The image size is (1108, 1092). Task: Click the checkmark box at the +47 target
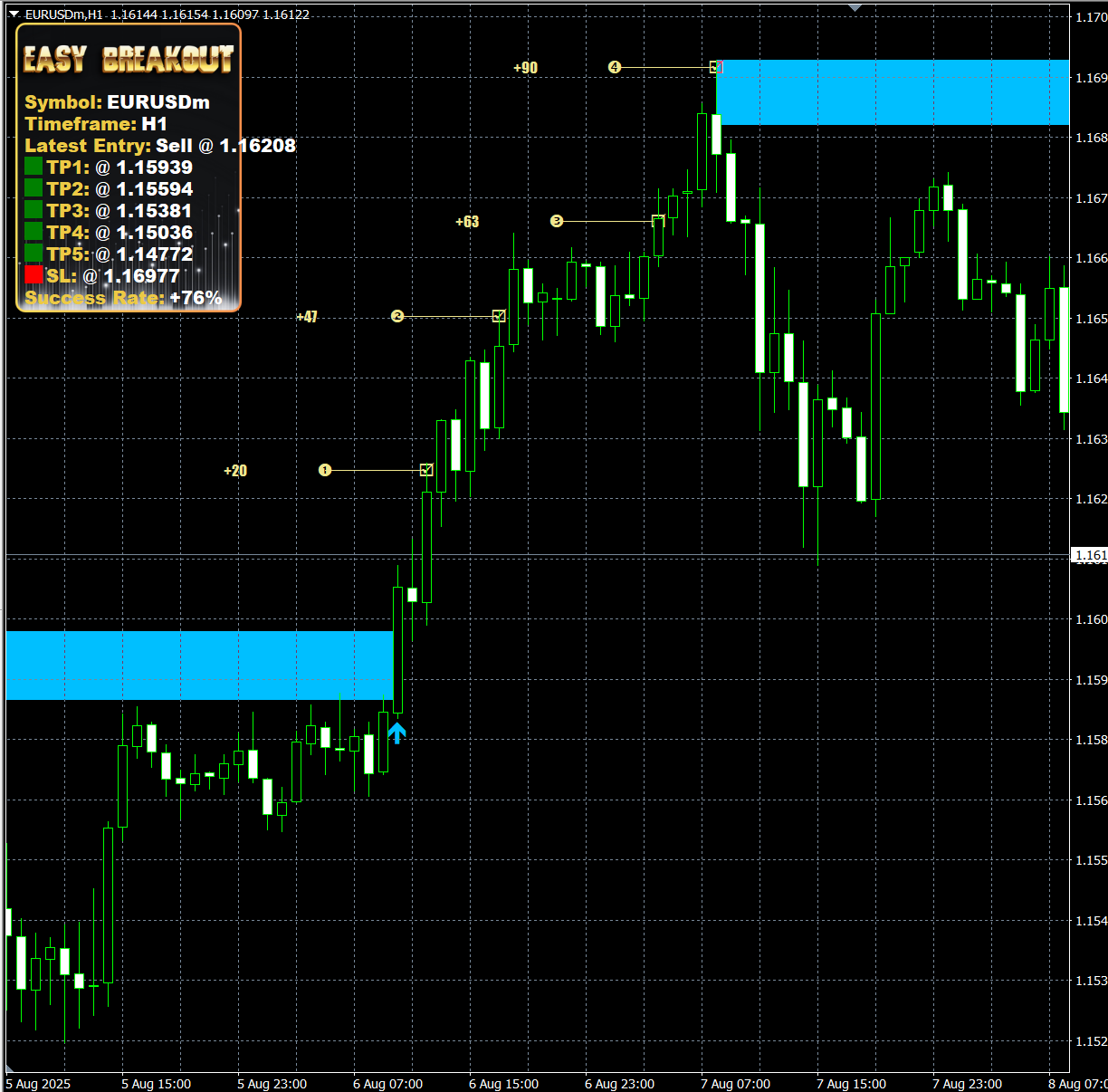coord(499,316)
